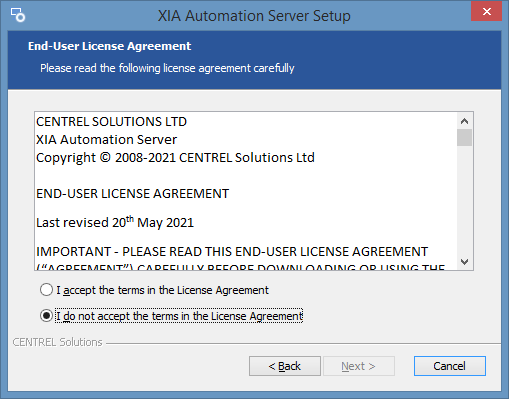The height and width of the screenshot is (399, 509).
Task: Click the empty scrollbar track below the thumb
Action: pyautogui.click(x=464, y=200)
